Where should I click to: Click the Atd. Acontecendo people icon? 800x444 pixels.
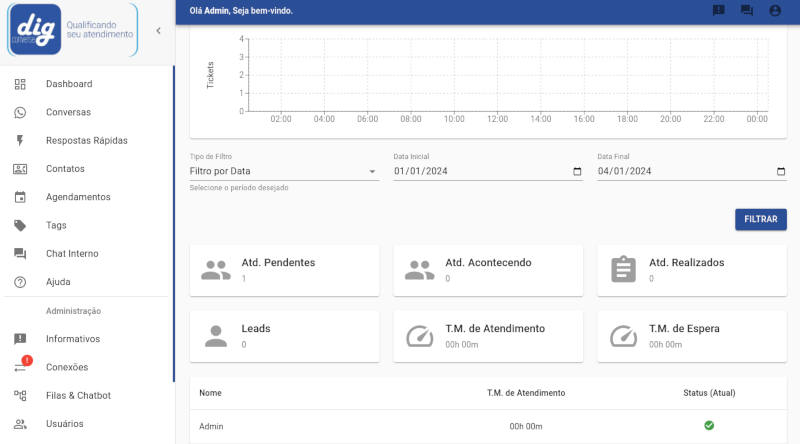pyautogui.click(x=419, y=270)
